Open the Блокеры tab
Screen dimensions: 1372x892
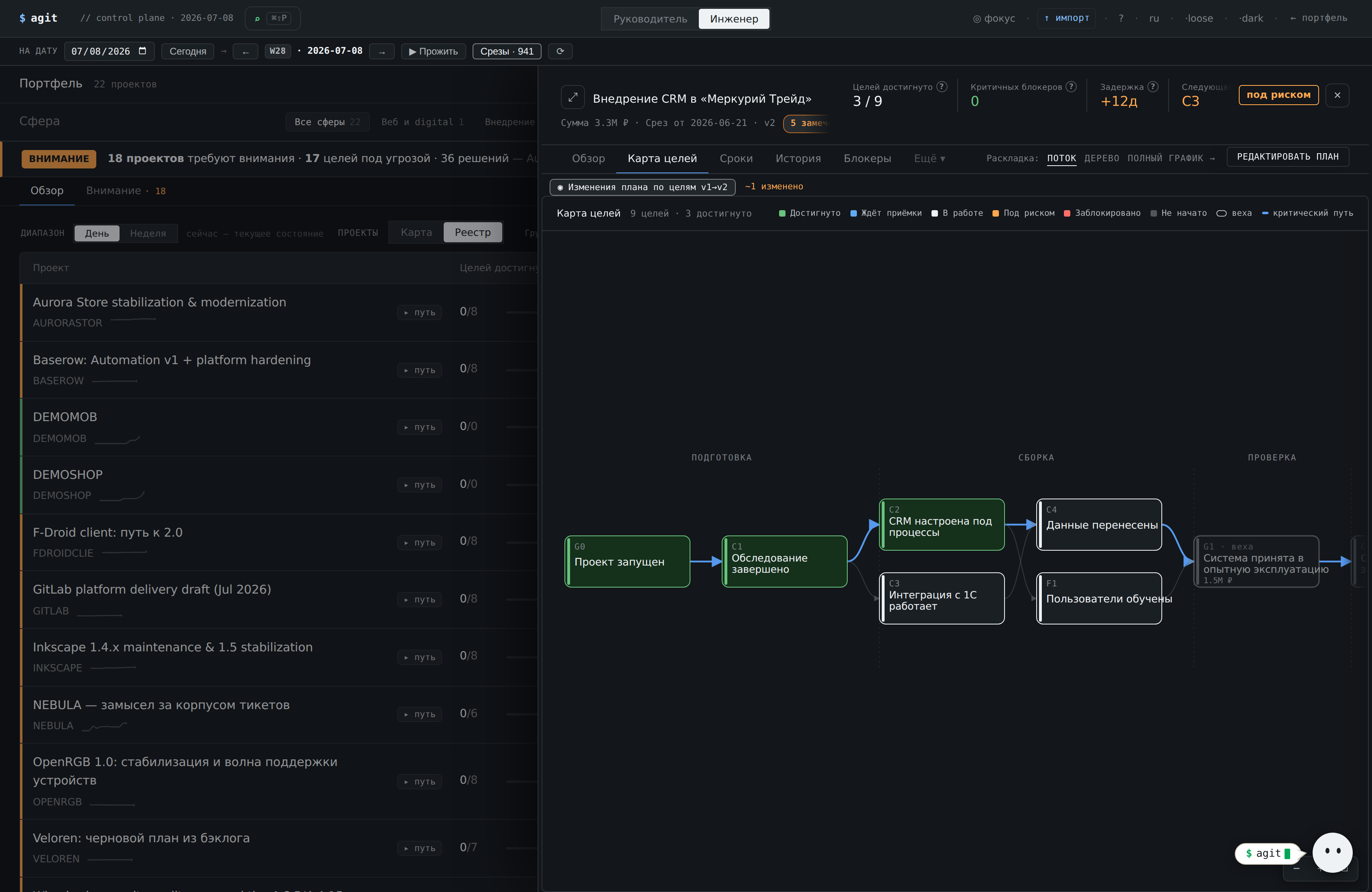click(867, 158)
